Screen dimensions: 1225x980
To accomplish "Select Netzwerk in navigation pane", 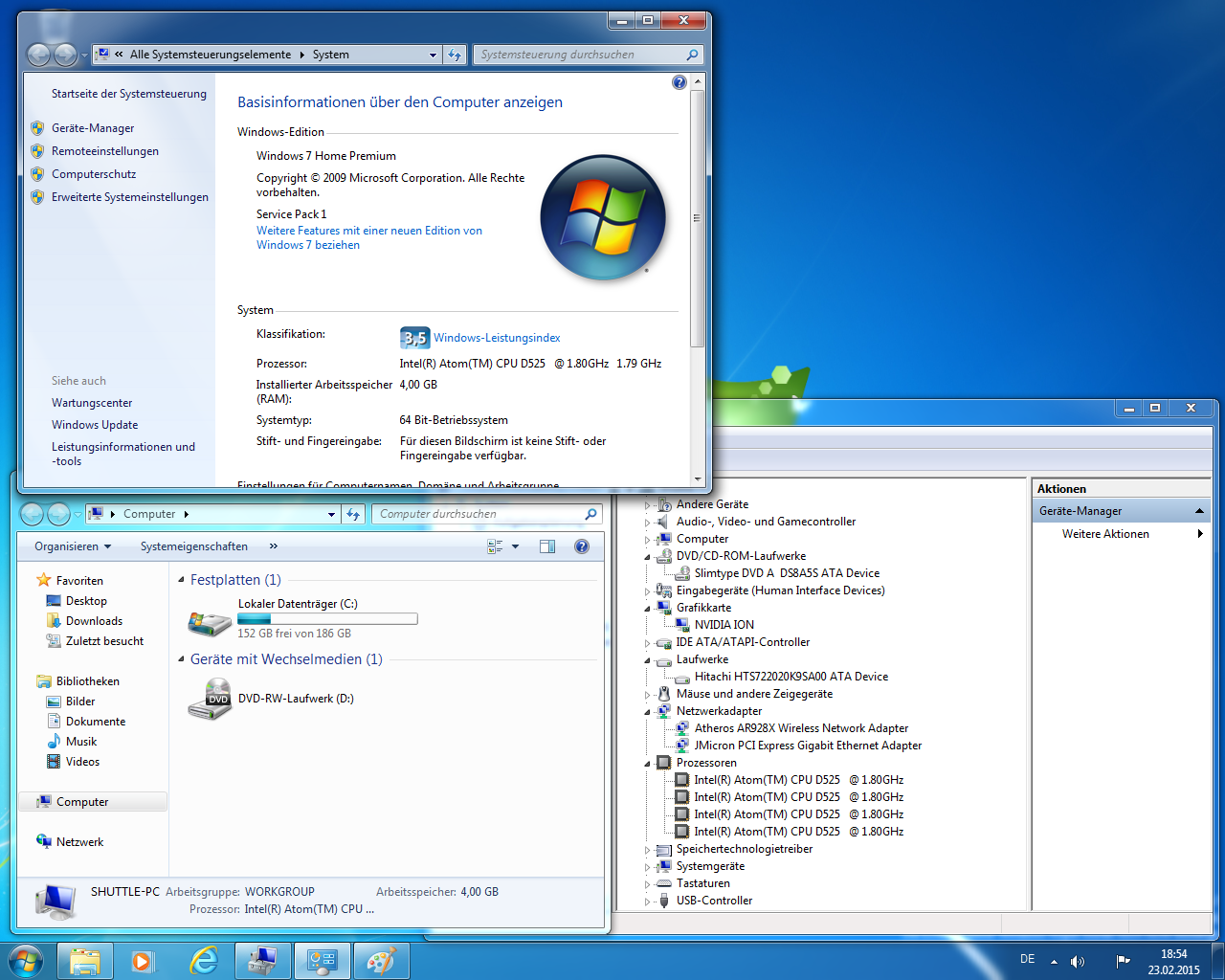I will point(79,842).
